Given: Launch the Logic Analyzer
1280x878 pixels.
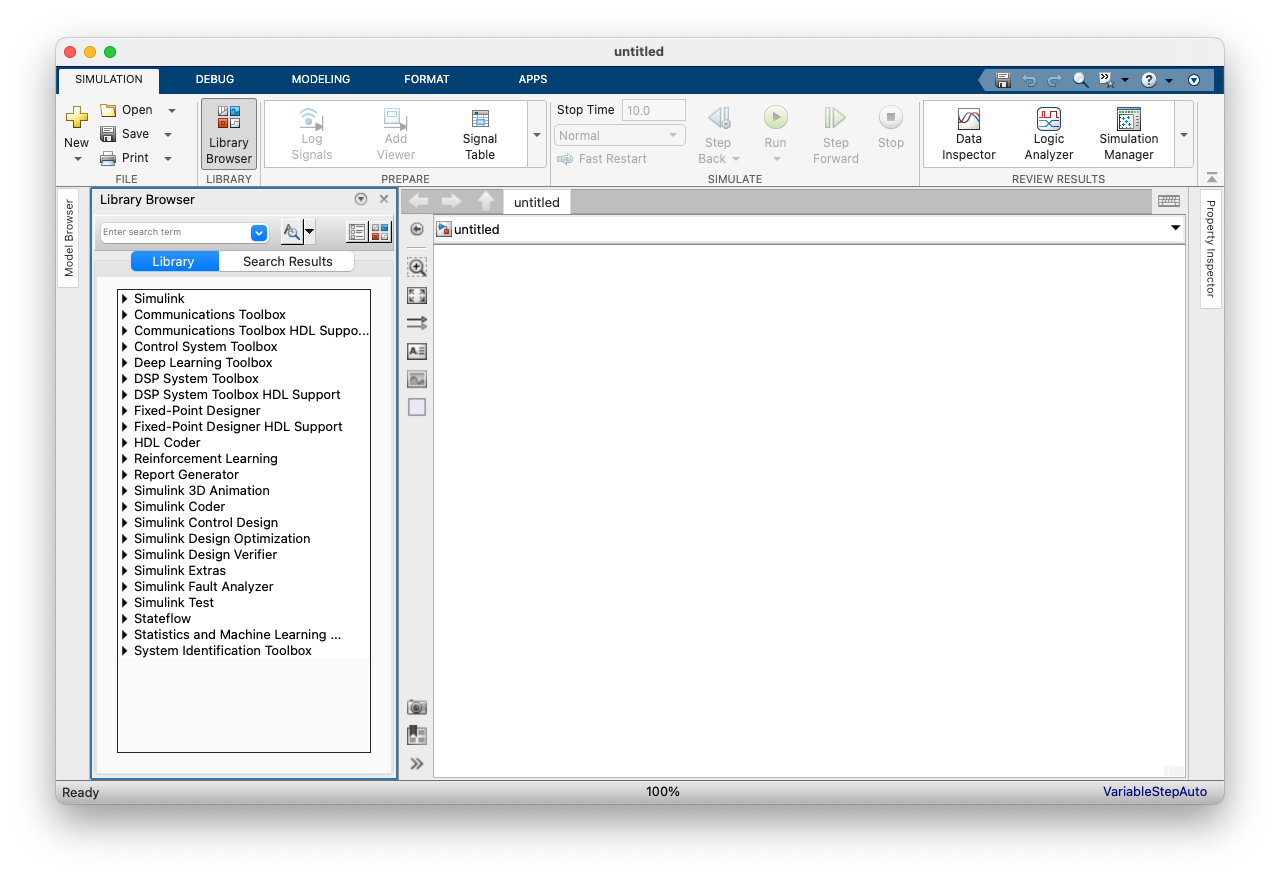Looking at the screenshot, I should (x=1049, y=134).
